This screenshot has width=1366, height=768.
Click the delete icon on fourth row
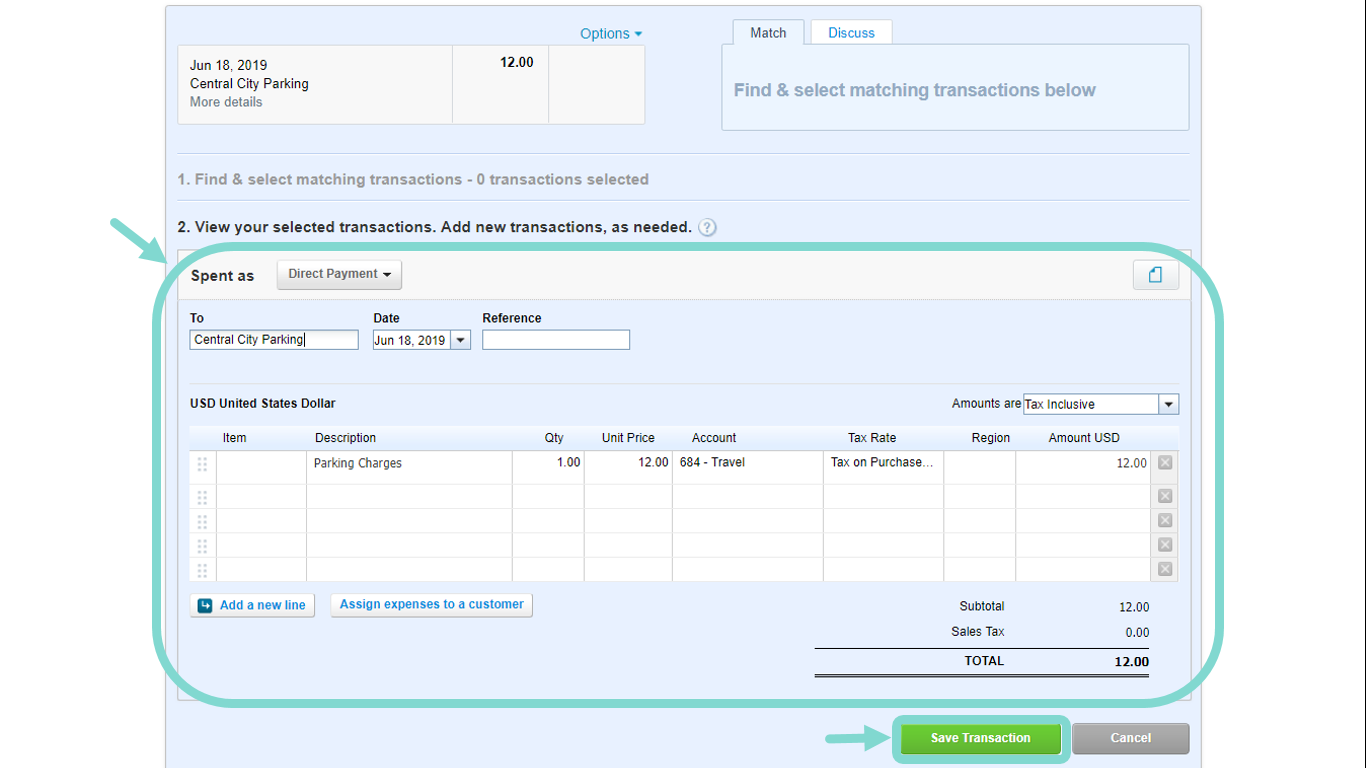[x=1165, y=544]
